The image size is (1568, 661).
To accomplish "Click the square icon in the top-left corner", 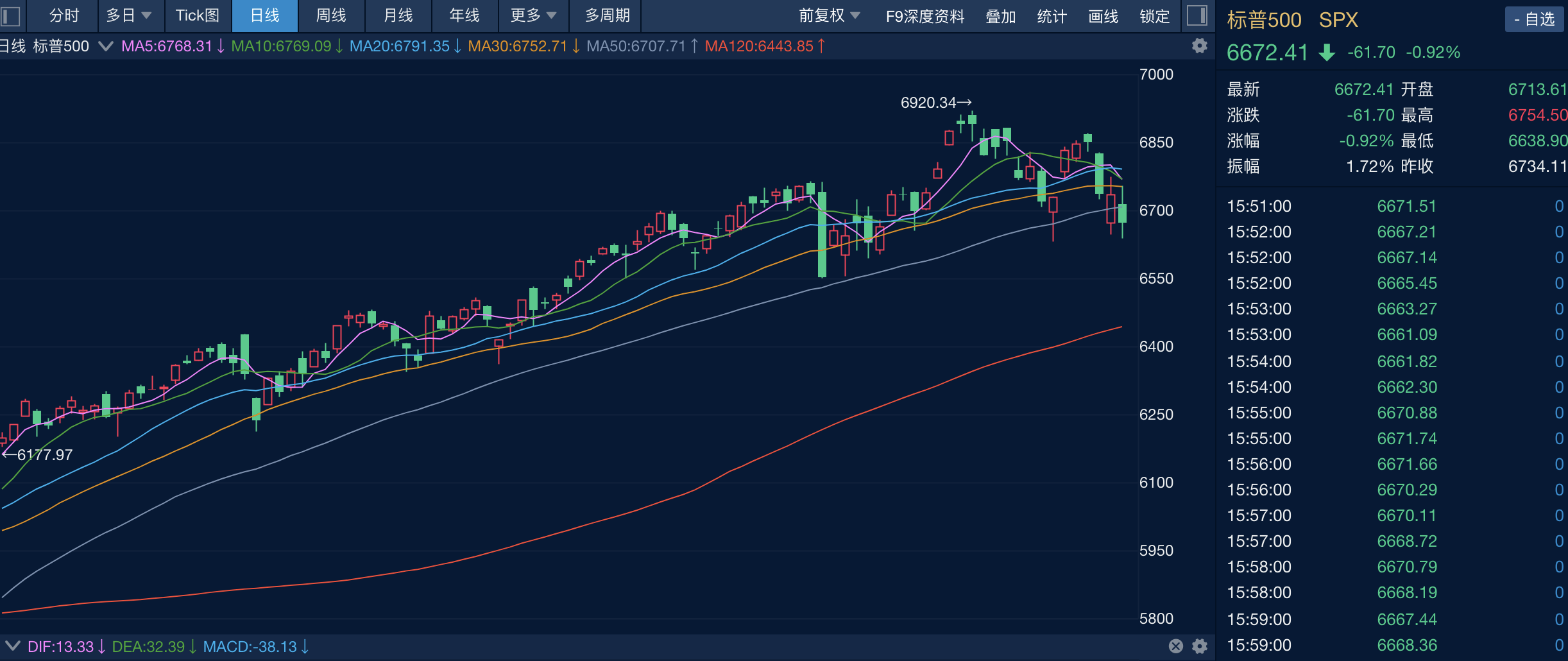I will coord(10,16).
